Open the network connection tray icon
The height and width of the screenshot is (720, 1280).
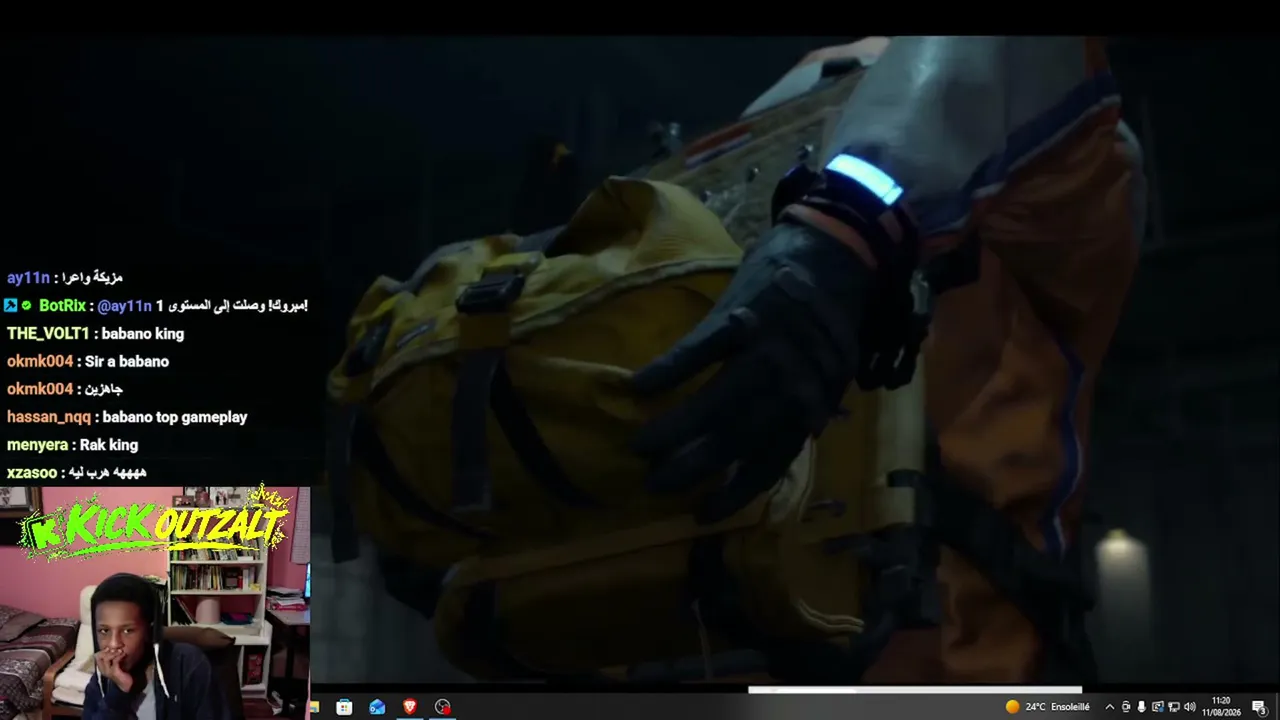pyautogui.click(x=1174, y=707)
